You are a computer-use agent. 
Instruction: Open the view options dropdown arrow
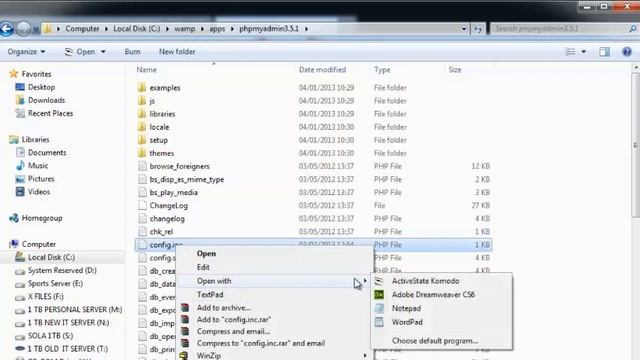(x=584, y=52)
